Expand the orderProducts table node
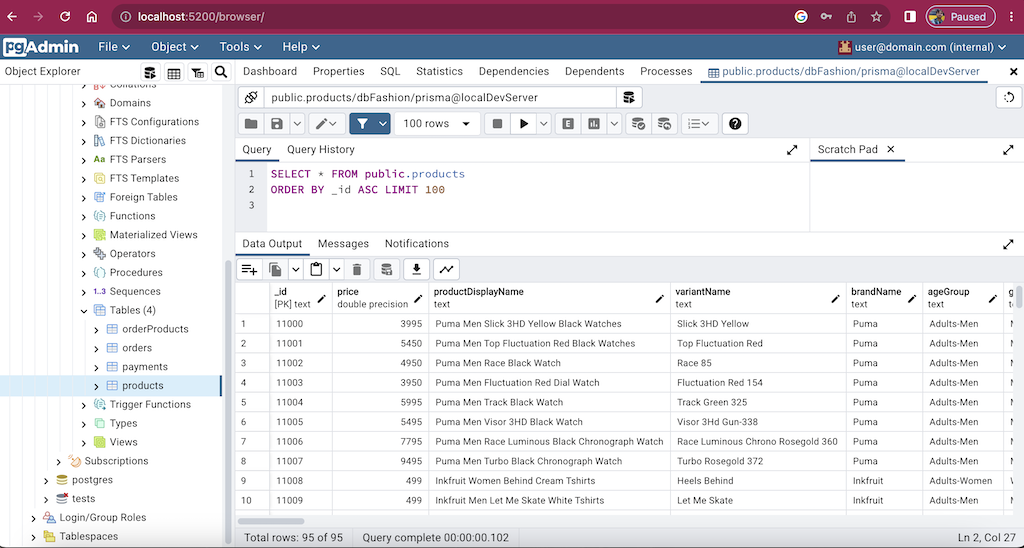1024x548 pixels. pyautogui.click(x=96, y=330)
